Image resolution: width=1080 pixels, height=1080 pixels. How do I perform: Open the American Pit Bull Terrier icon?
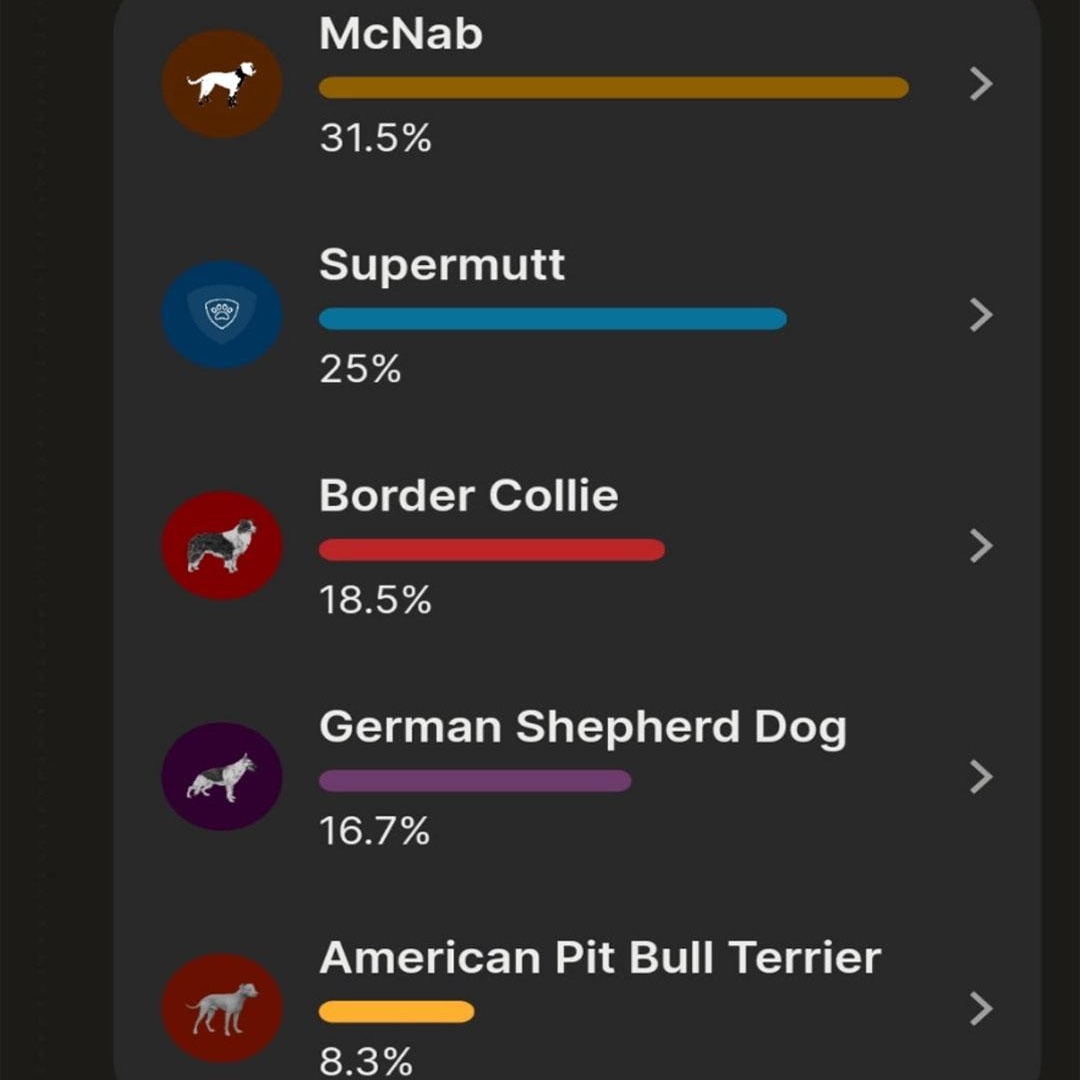click(x=222, y=1008)
